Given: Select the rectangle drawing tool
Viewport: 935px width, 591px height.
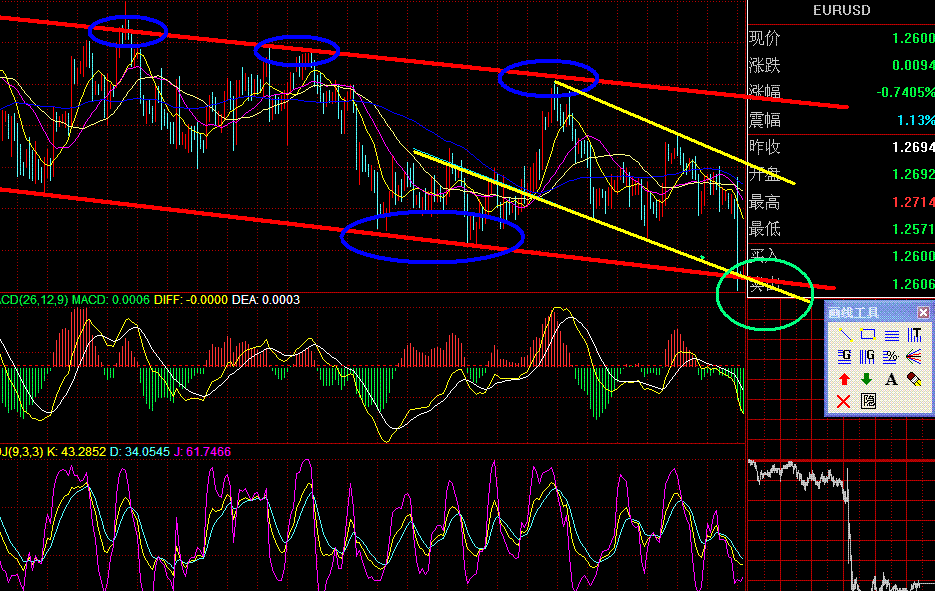Looking at the screenshot, I should tap(868, 335).
